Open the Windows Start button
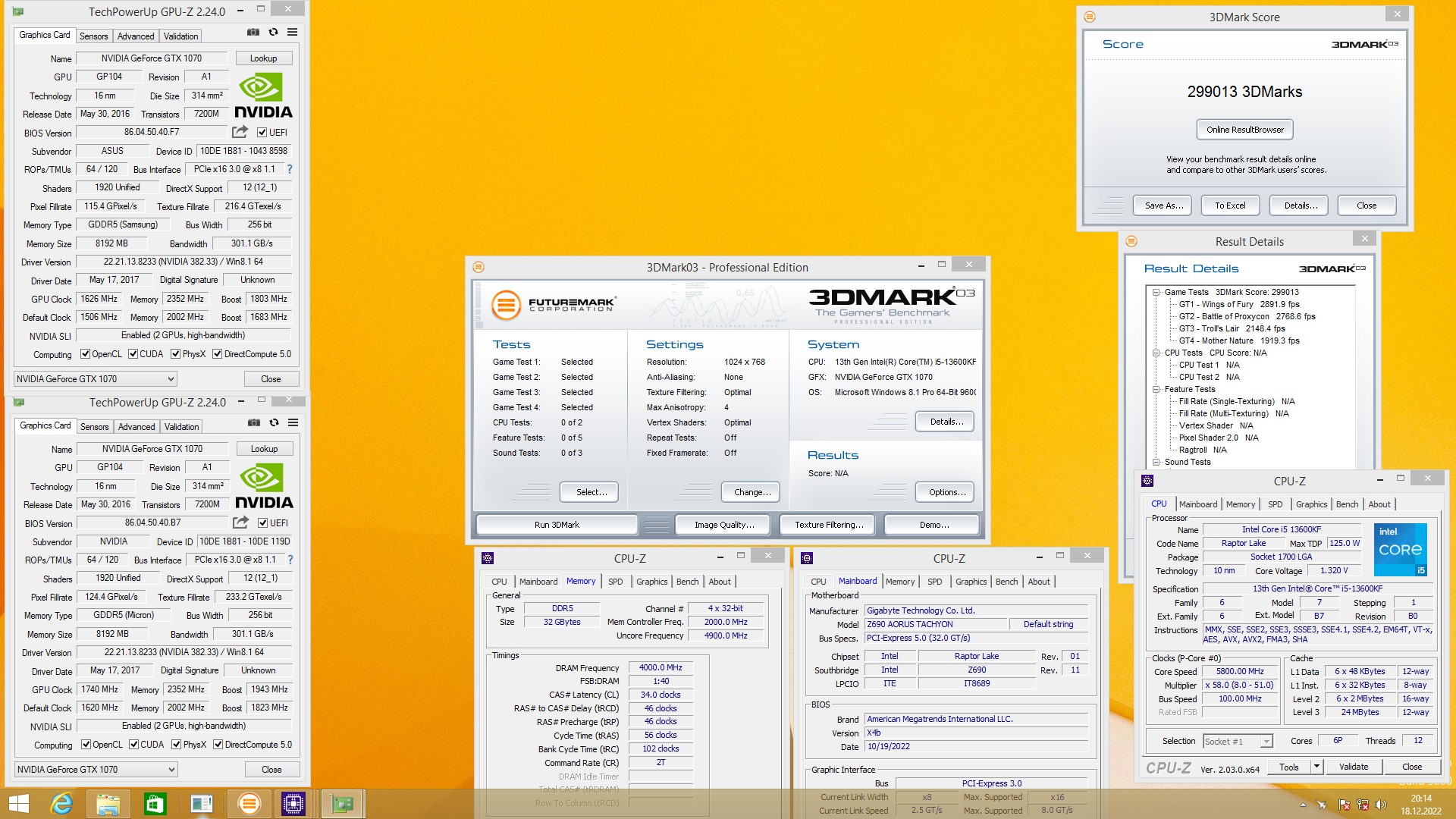The width and height of the screenshot is (1456, 819). coord(19,804)
